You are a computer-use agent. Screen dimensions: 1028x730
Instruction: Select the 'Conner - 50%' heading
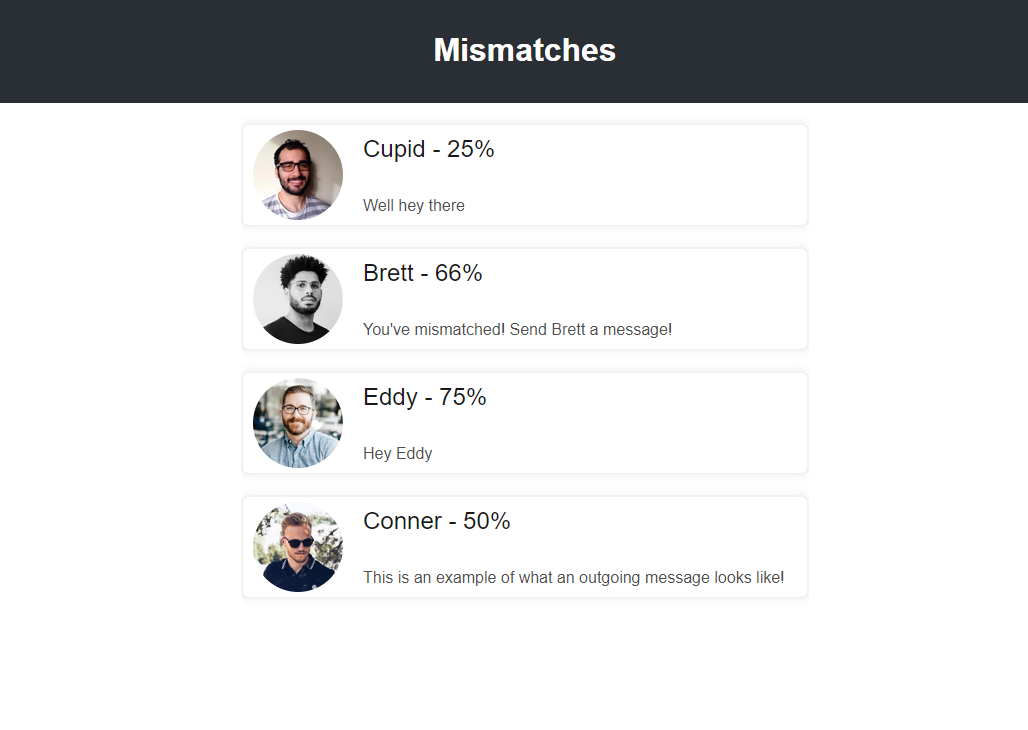coord(436,521)
